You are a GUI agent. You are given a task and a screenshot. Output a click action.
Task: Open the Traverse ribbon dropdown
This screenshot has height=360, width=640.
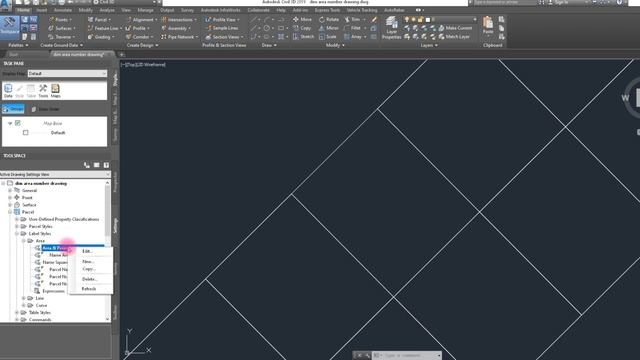(x=62, y=37)
